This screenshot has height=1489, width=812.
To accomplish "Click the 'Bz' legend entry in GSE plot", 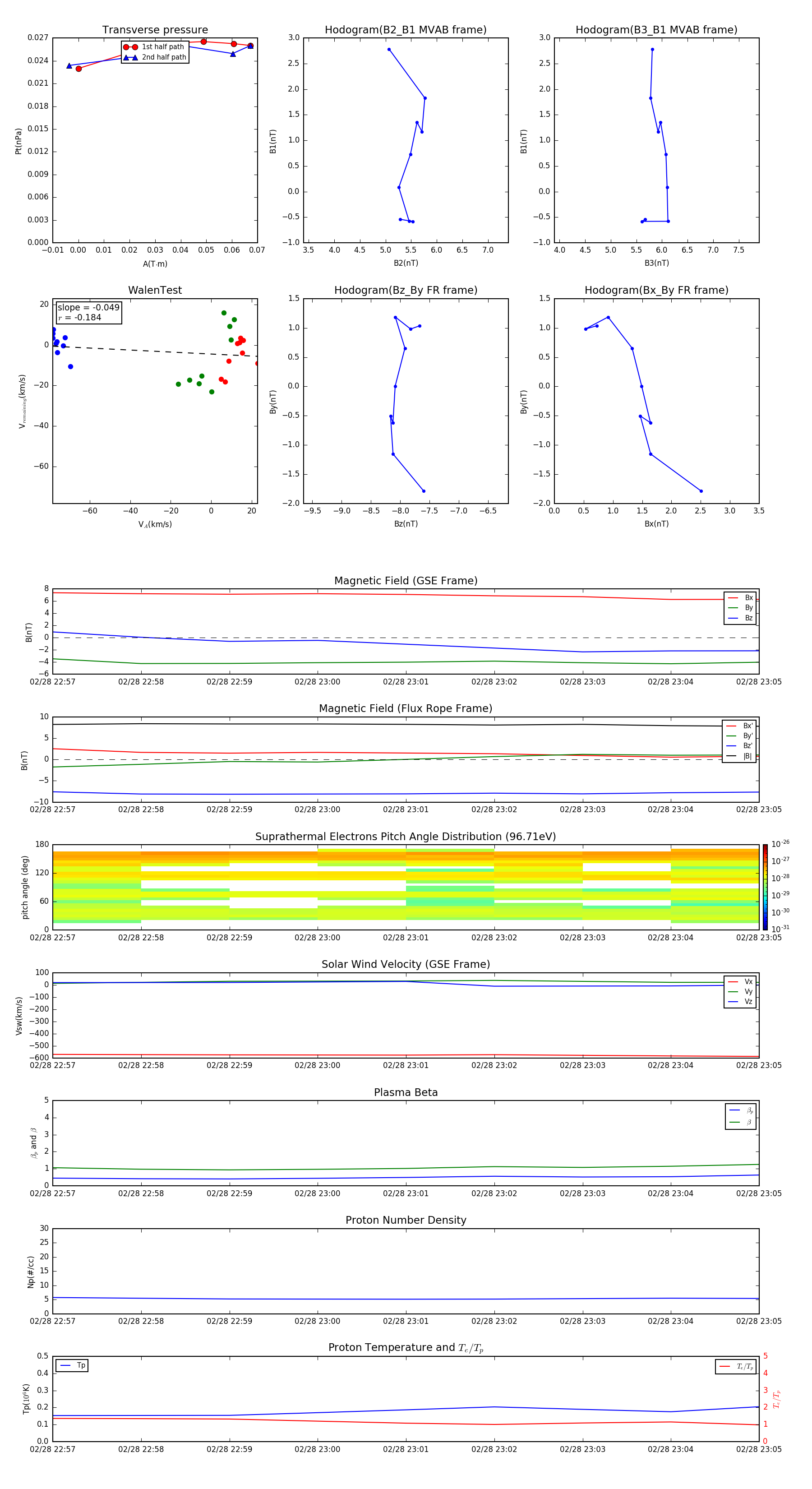I will tap(740, 618).
